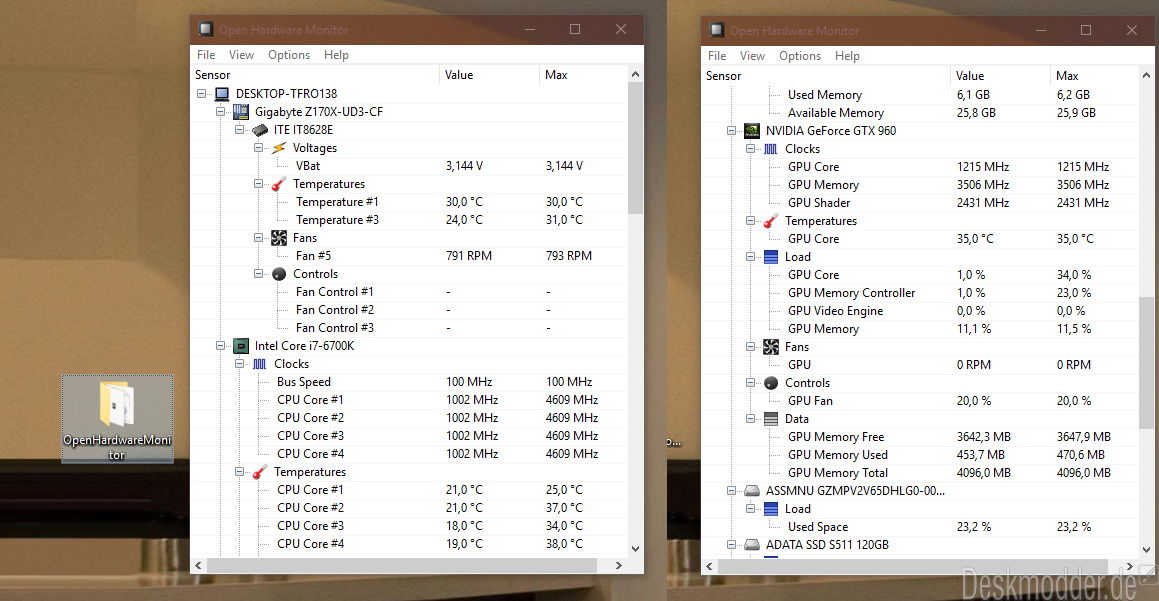Open the File menu in the left window

pos(206,55)
